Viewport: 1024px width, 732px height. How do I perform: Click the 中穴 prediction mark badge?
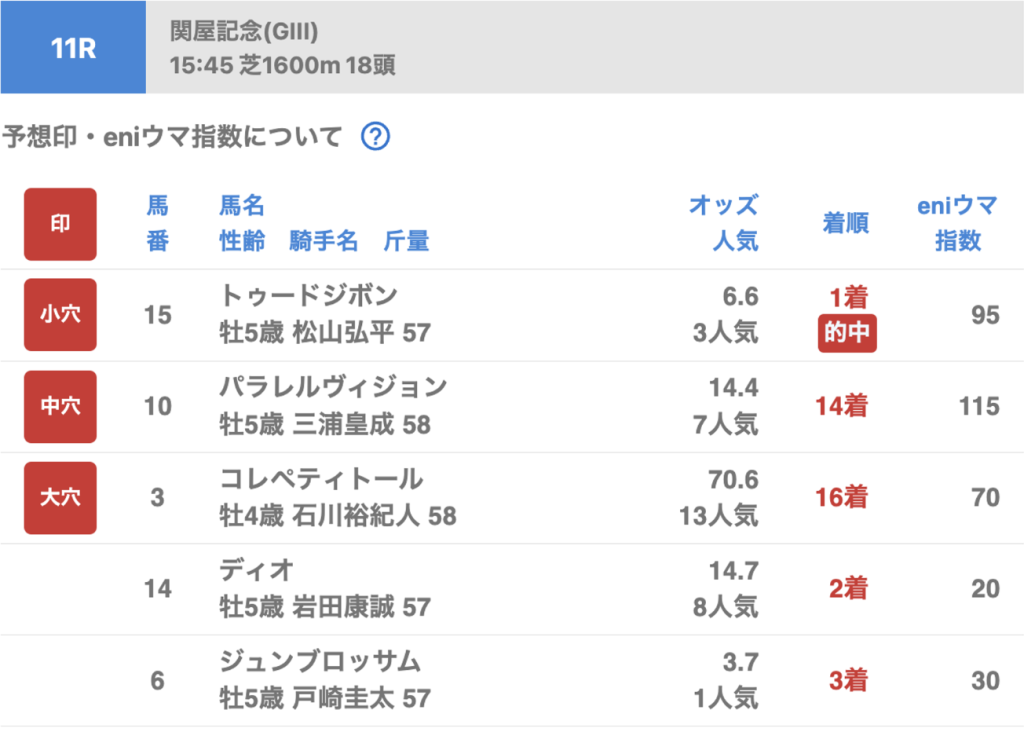pos(60,406)
